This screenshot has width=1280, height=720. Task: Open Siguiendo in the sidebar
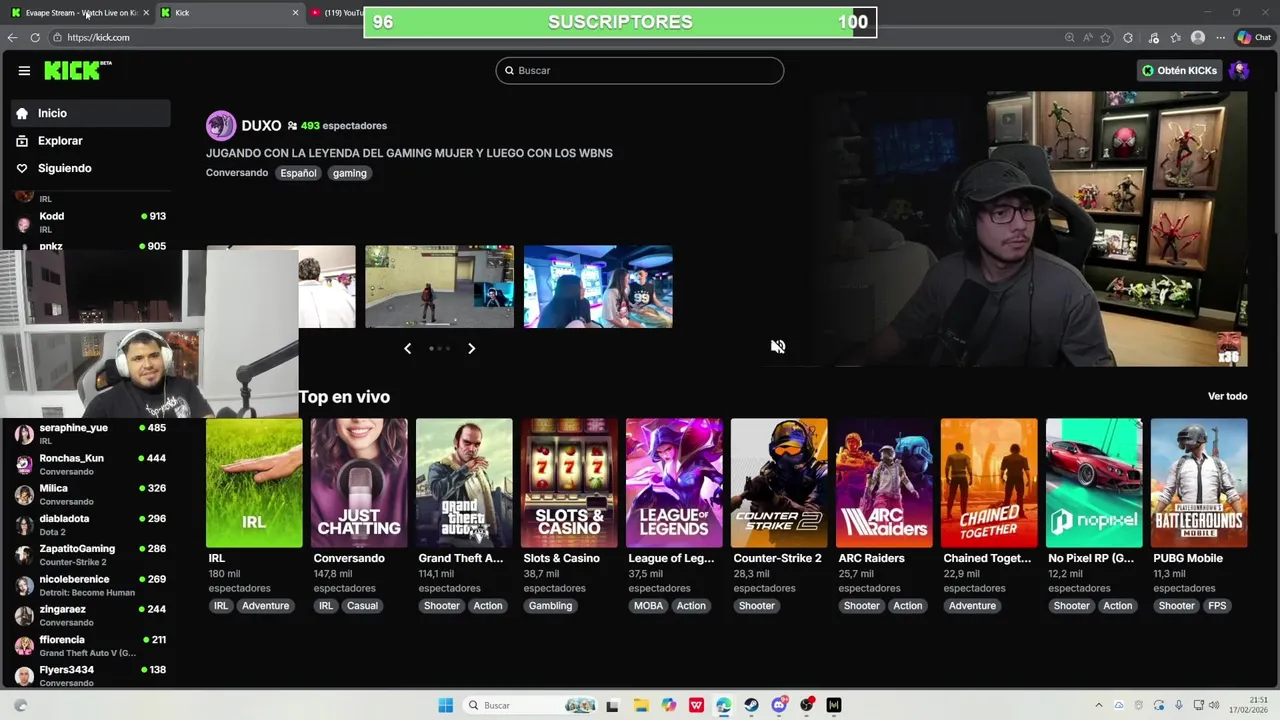[x=91, y=168]
